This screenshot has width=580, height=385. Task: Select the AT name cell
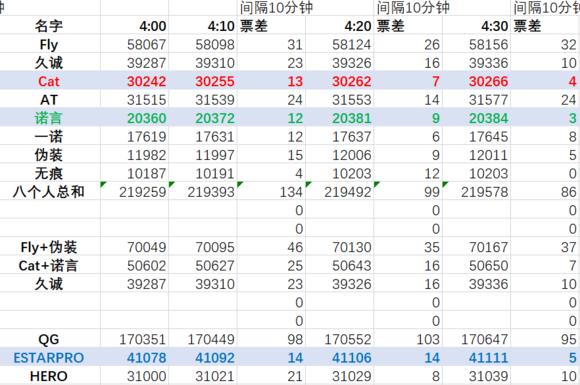(49, 99)
